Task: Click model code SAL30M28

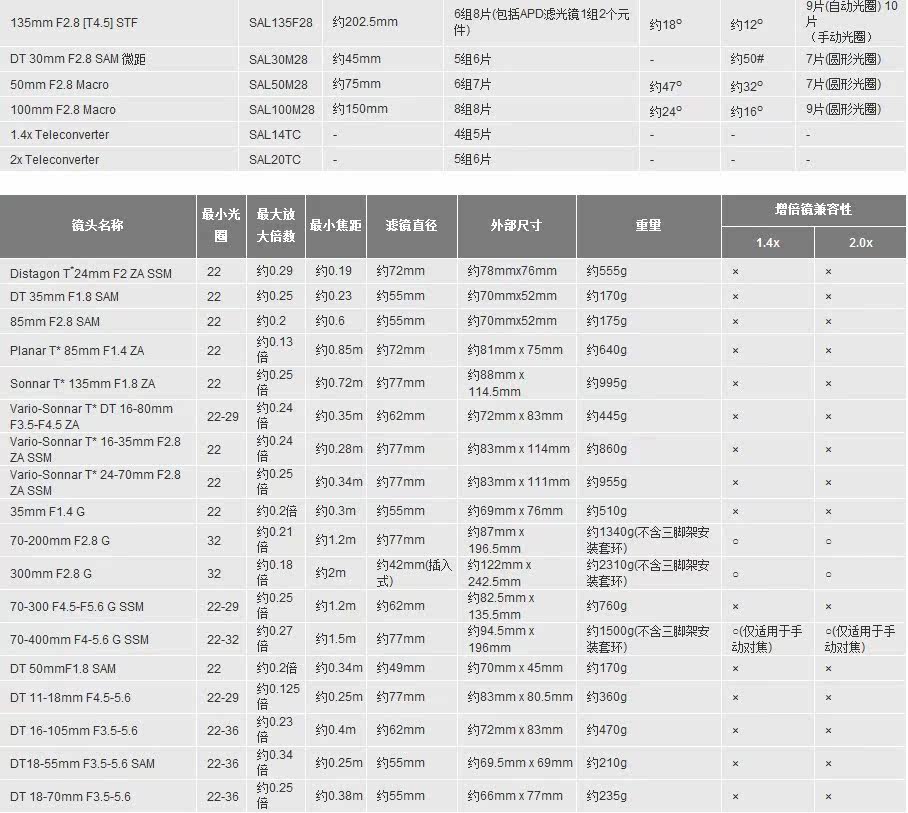Action: [x=278, y=60]
